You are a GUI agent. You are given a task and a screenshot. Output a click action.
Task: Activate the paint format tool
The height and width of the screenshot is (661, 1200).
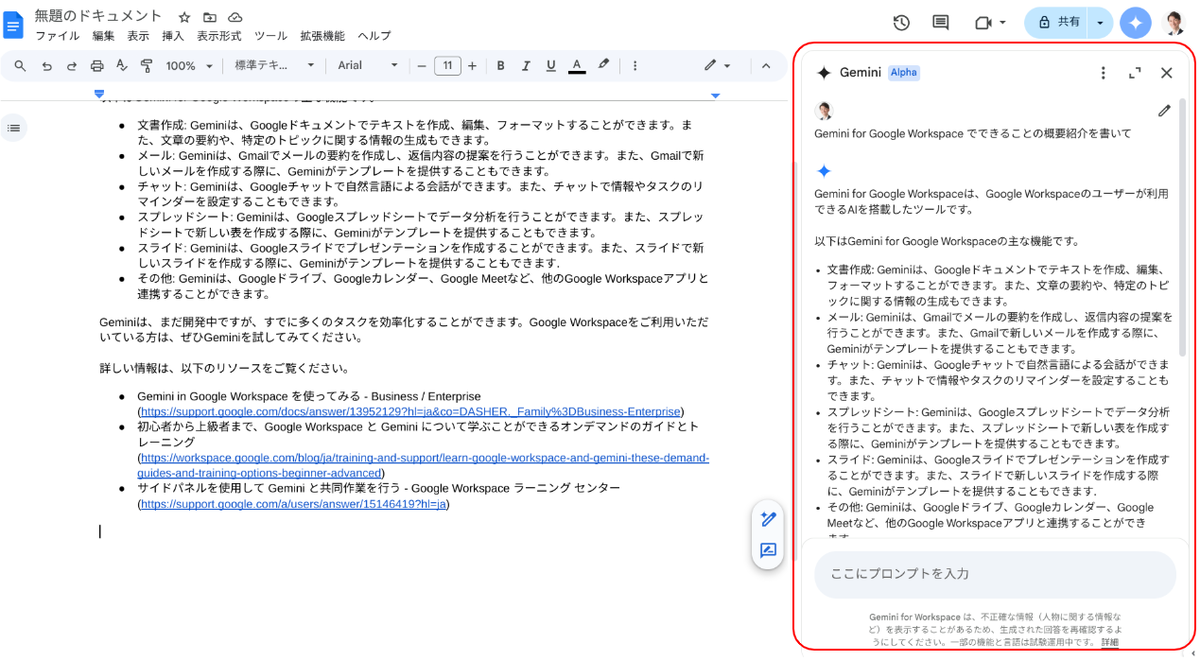(x=147, y=66)
